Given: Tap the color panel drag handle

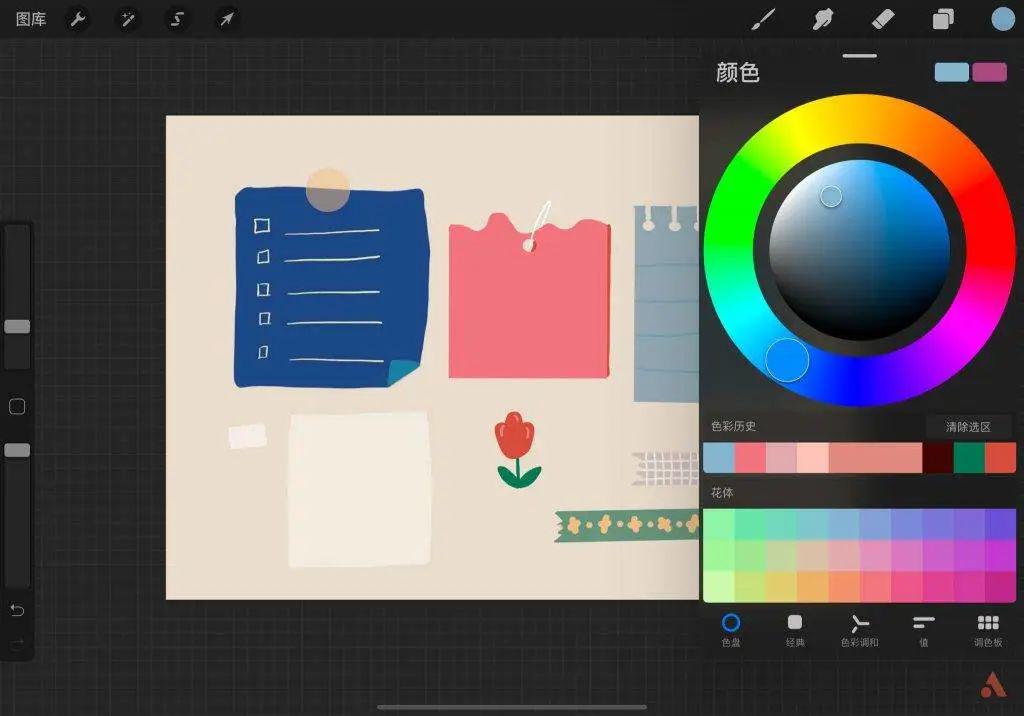Looking at the screenshot, I should tap(859, 56).
